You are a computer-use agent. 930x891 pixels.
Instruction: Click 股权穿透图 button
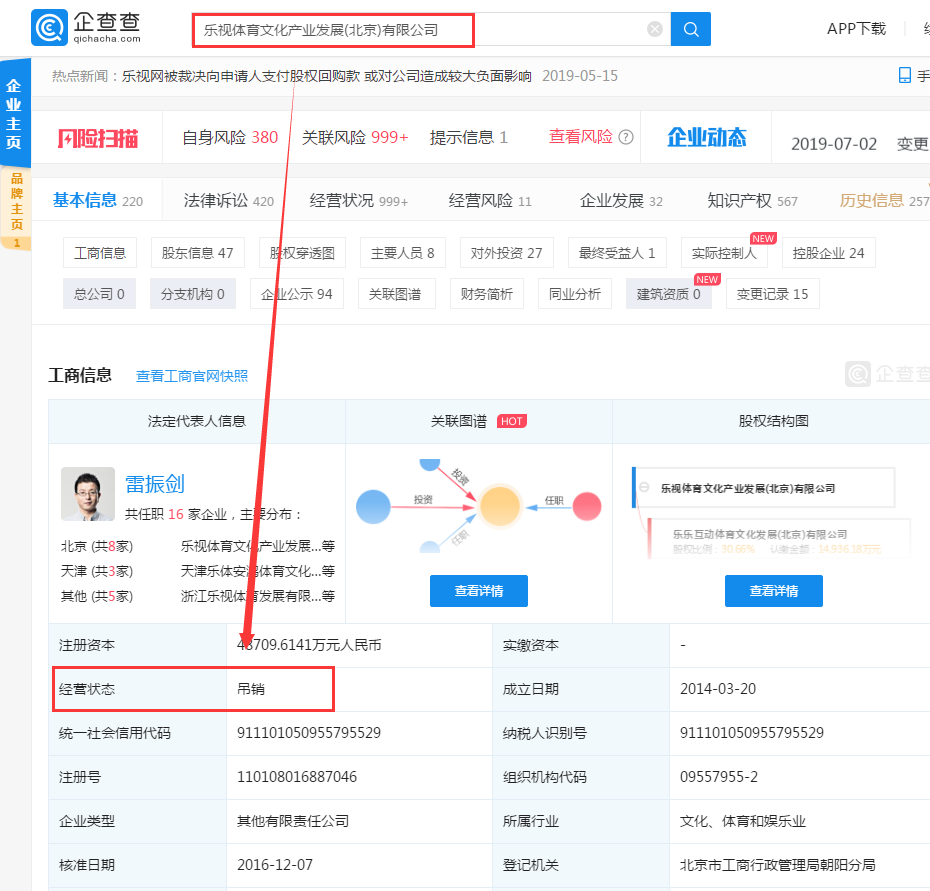coord(302,253)
